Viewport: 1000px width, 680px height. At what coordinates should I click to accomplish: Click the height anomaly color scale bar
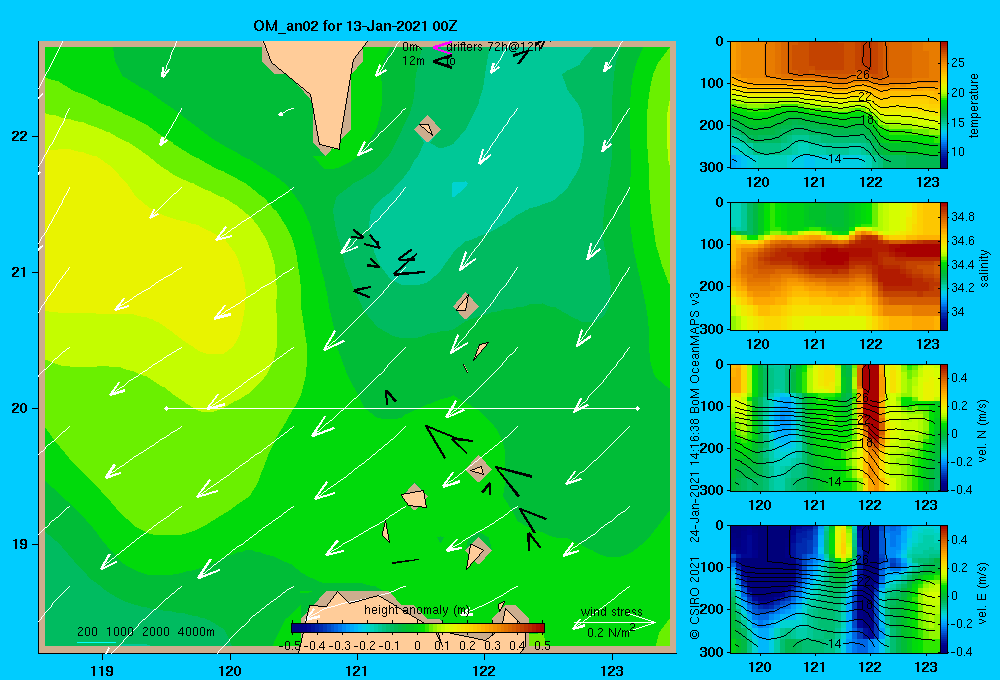(x=418, y=628)
